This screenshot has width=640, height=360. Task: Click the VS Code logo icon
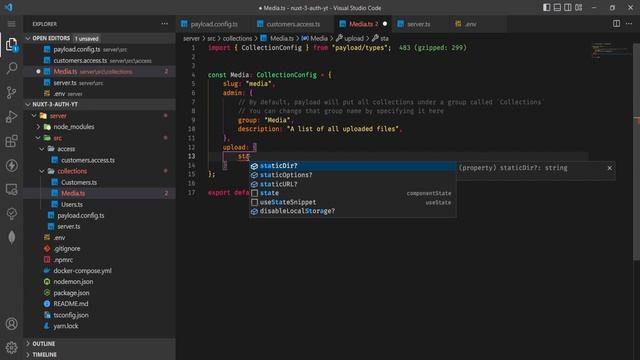click(9, 7)
